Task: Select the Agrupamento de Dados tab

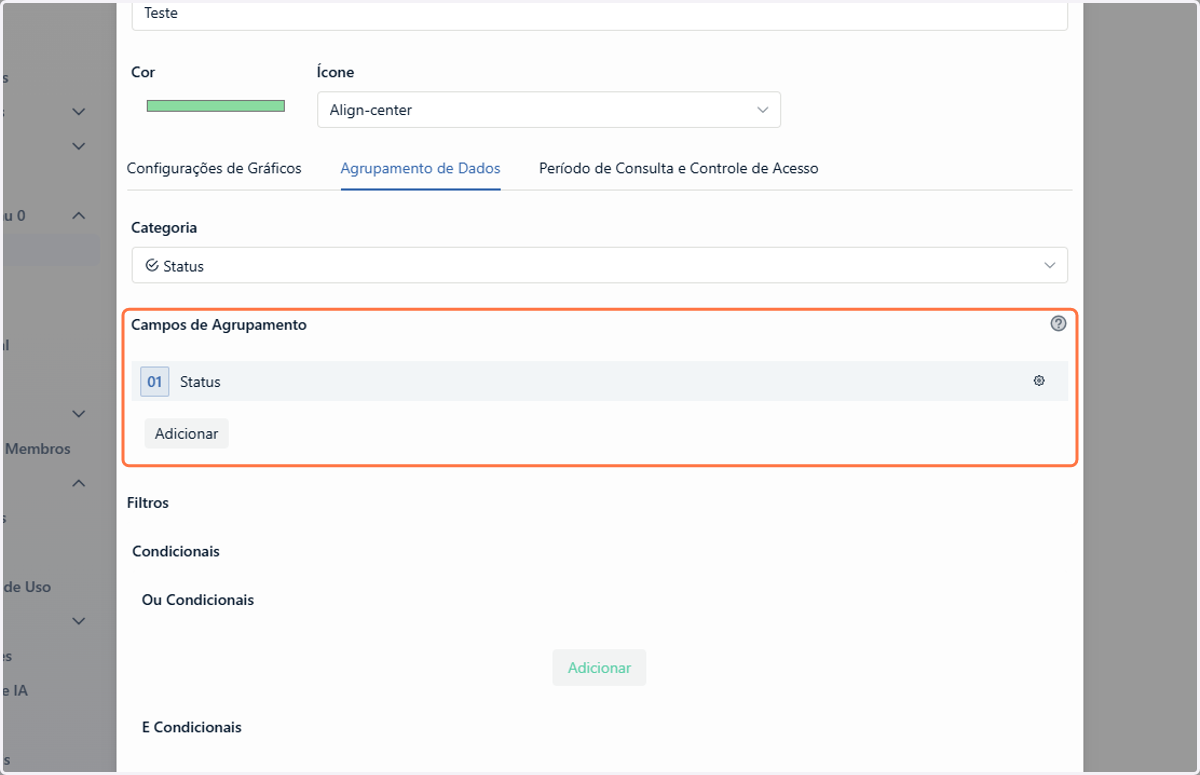Action: (x=420, y=169)
